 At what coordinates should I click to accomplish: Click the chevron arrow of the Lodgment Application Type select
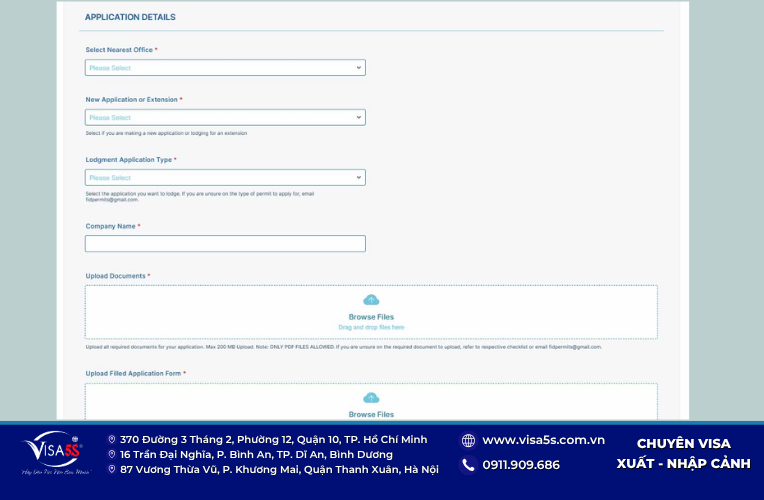[359, 178]
